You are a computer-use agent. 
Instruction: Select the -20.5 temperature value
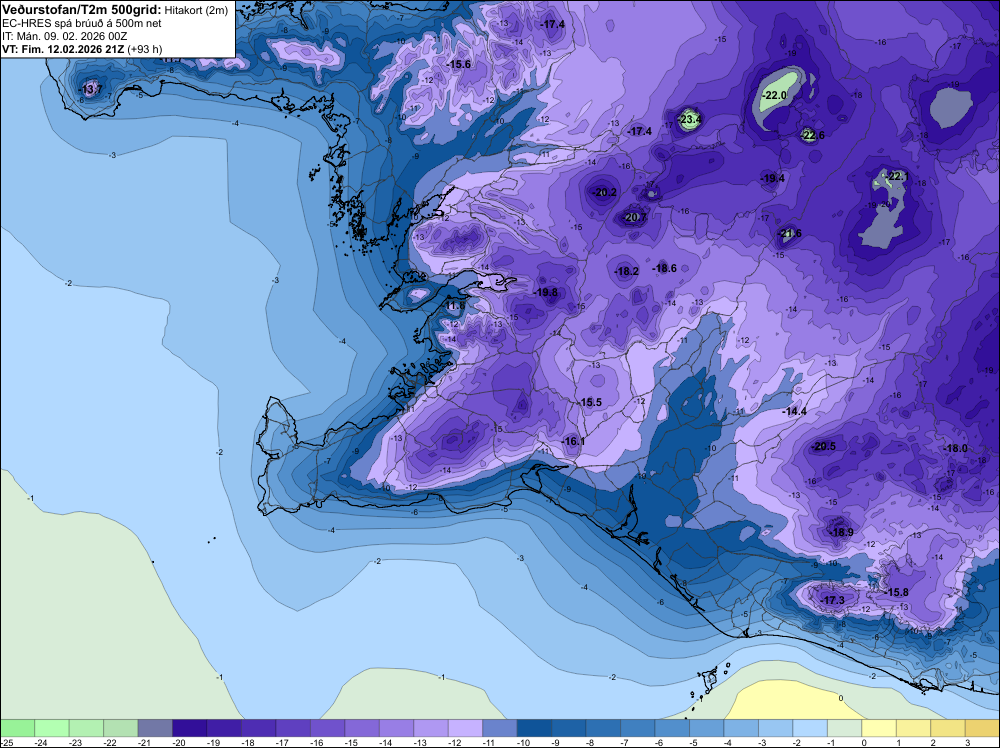(824, 446)
